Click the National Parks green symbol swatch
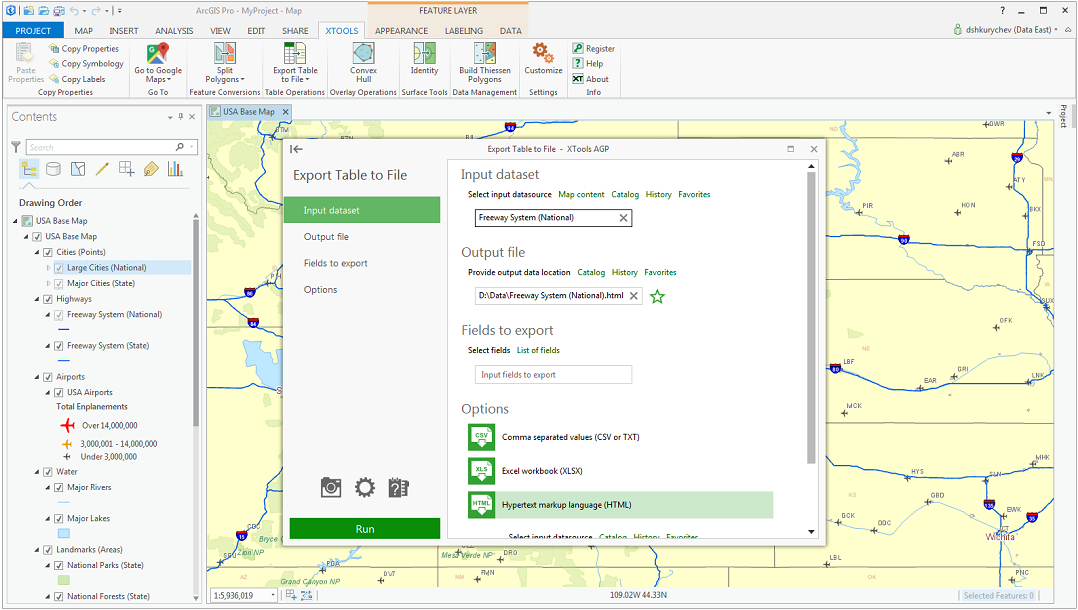The width and height of the screenshot is (1078, 610). coord(64,580)
